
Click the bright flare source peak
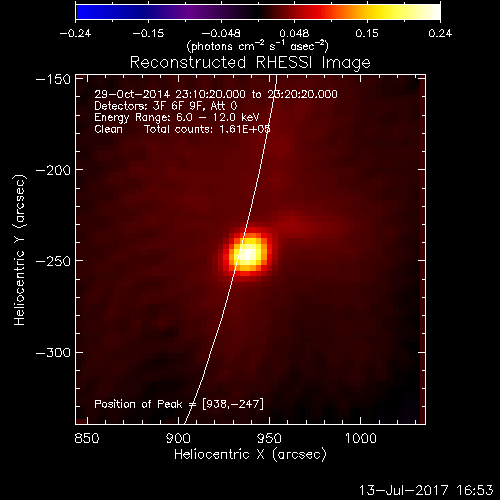tap(247, 253)
